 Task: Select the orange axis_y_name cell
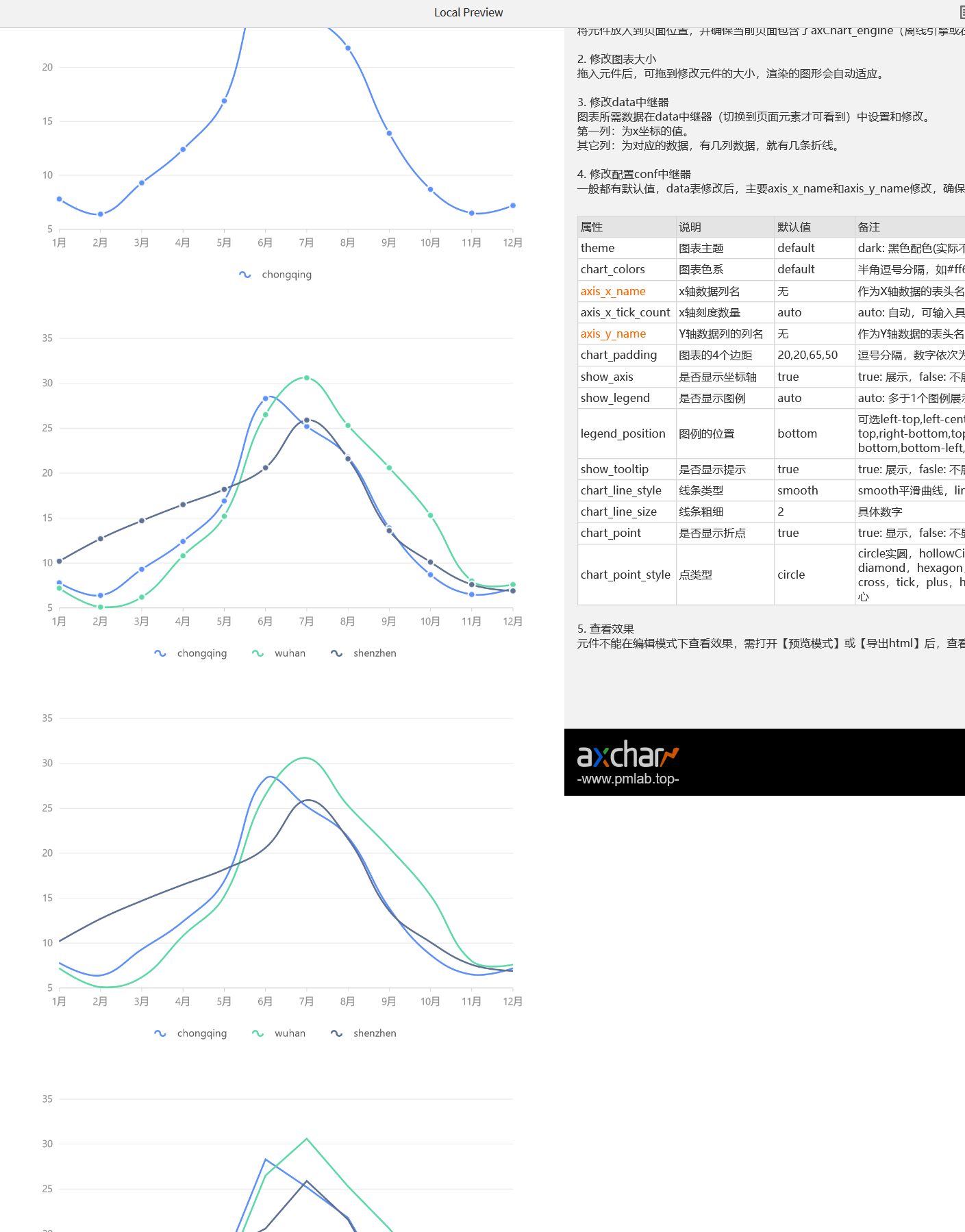click(627, 334)
